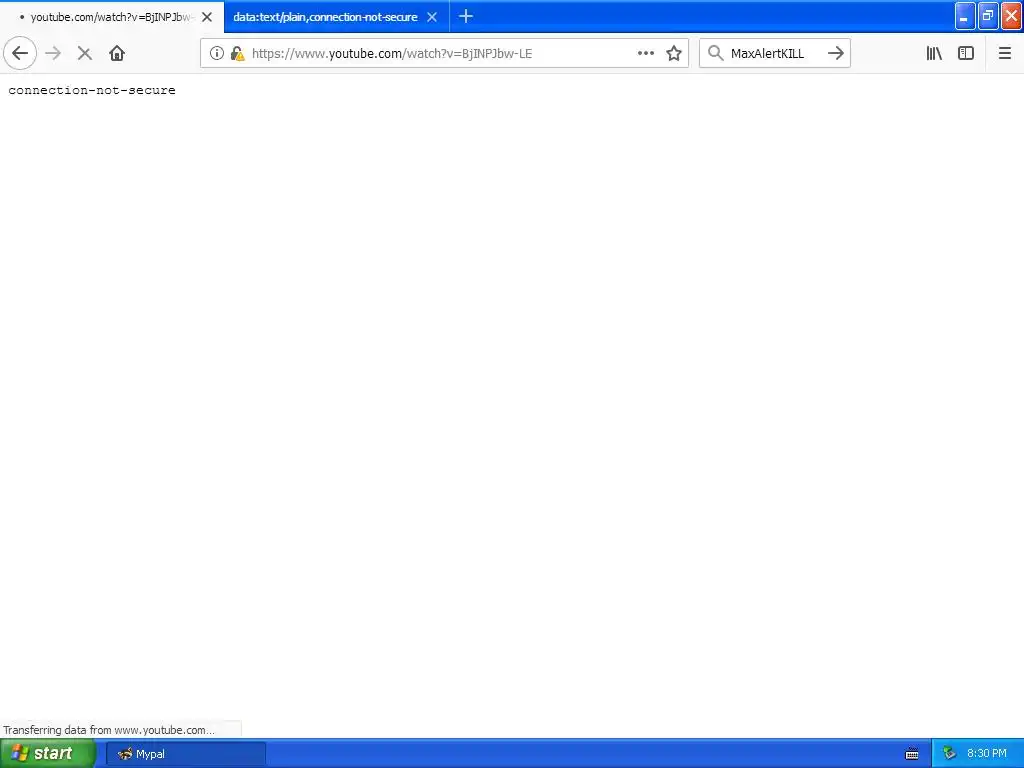Image resolution: width=1024 pixels, height=768 pixels.
Task: Click the connection-not-secure page text
Action: click(x=92, y=90)
